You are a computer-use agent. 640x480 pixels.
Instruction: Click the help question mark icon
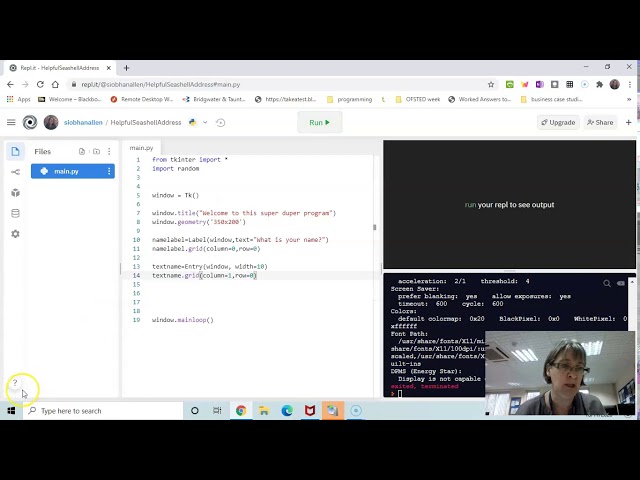15,383
